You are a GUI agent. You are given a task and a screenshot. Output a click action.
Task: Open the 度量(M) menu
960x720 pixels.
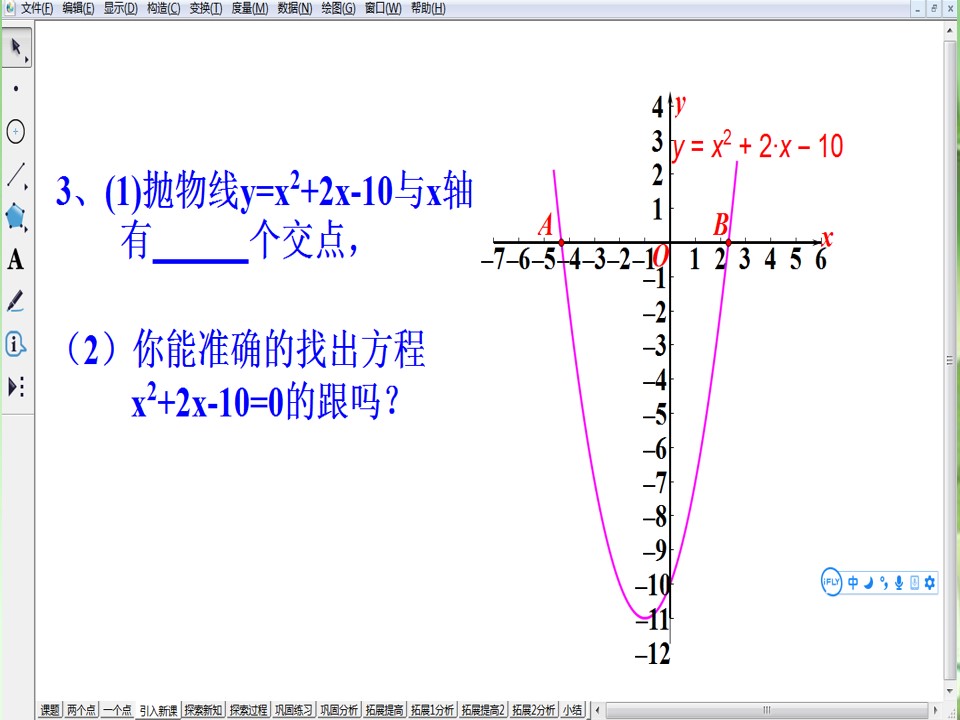point(249,9)
